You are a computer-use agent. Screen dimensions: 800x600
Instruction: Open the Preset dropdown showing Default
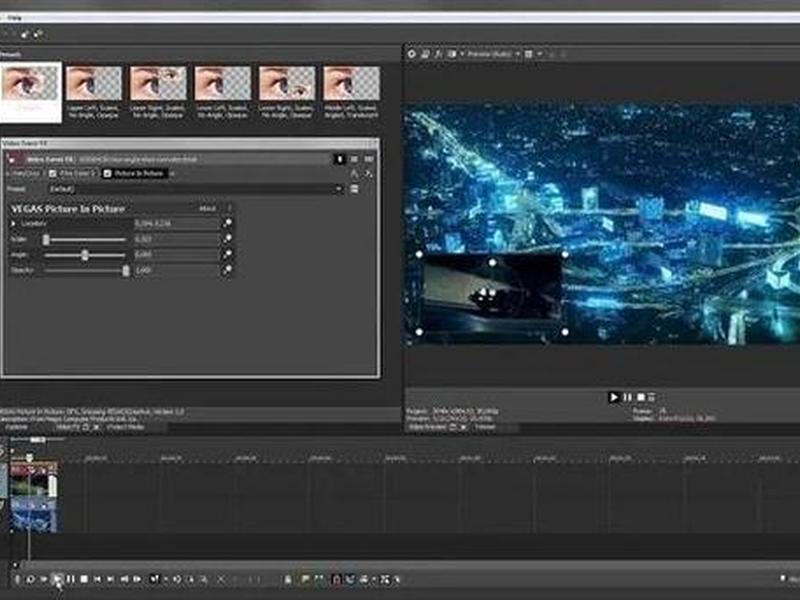[x=196, y=189]
